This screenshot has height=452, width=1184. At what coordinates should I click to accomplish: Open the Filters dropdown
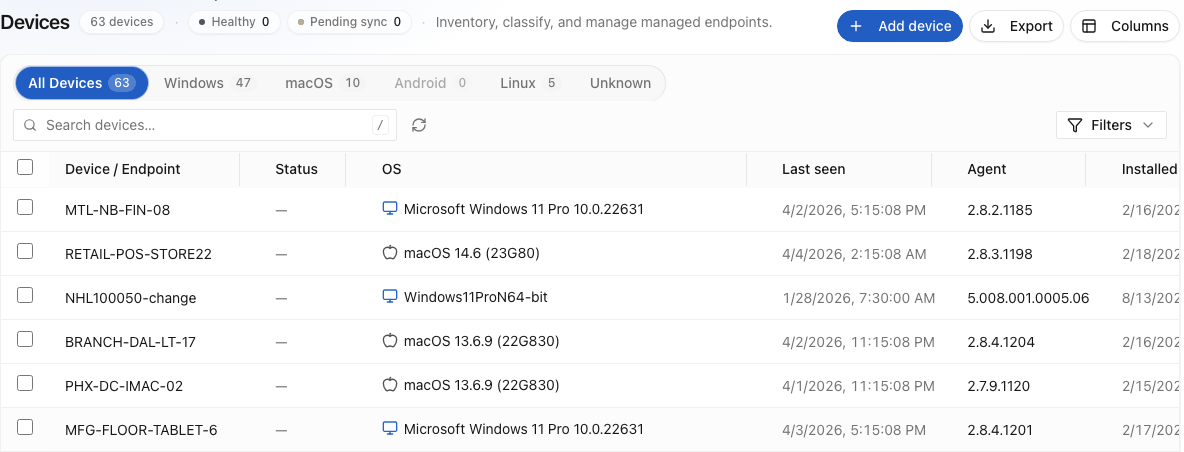click(1112, 125)
